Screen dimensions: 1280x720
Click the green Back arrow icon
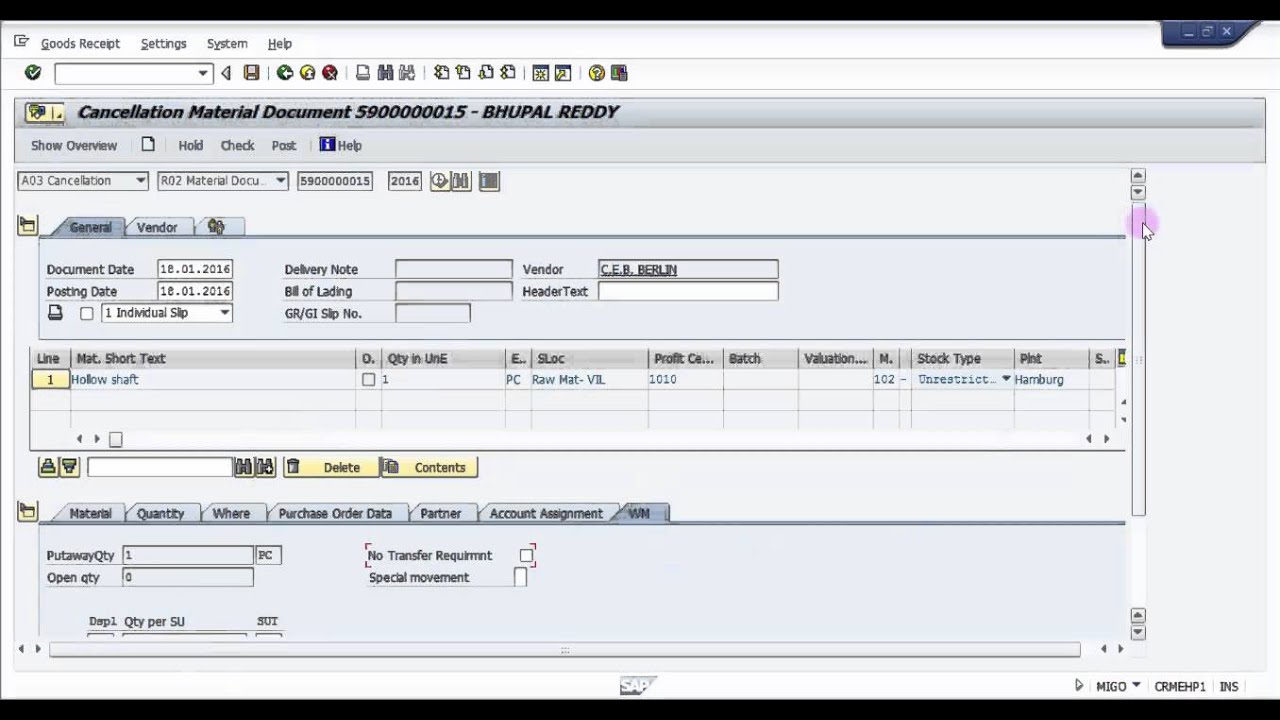[285, 73]
